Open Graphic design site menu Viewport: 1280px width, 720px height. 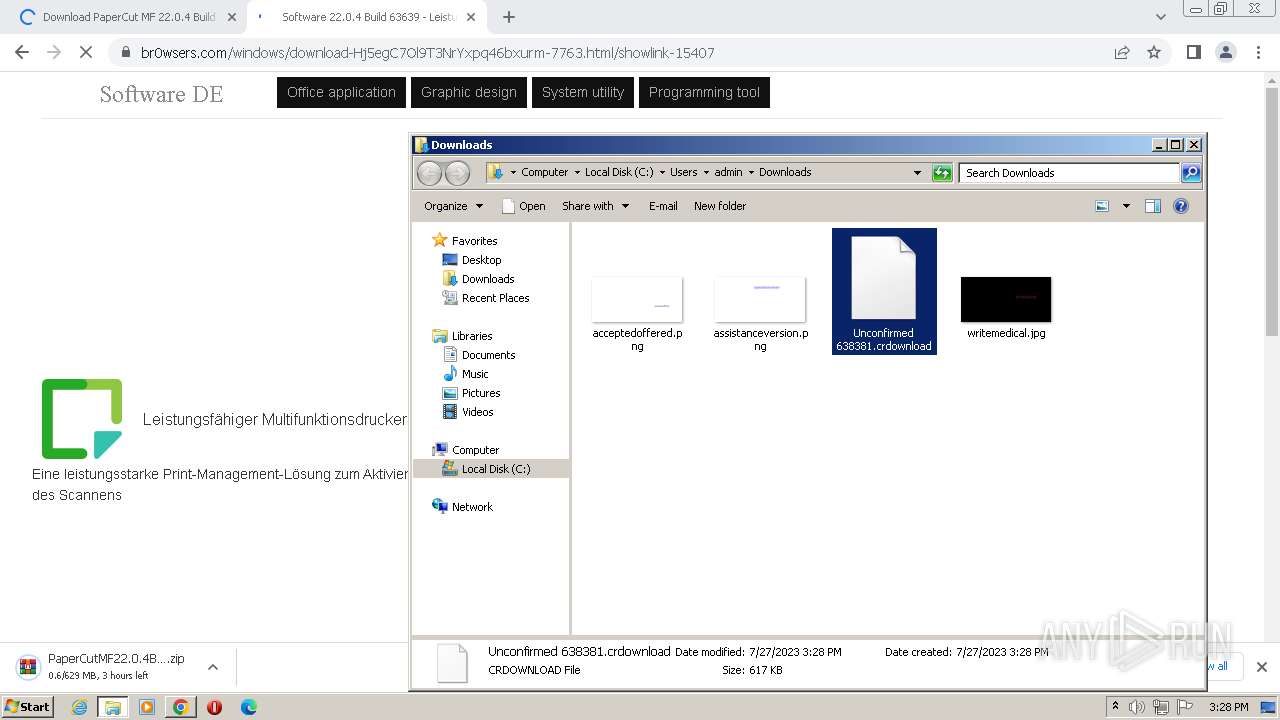pyautogui.click(x=469, y=92)
